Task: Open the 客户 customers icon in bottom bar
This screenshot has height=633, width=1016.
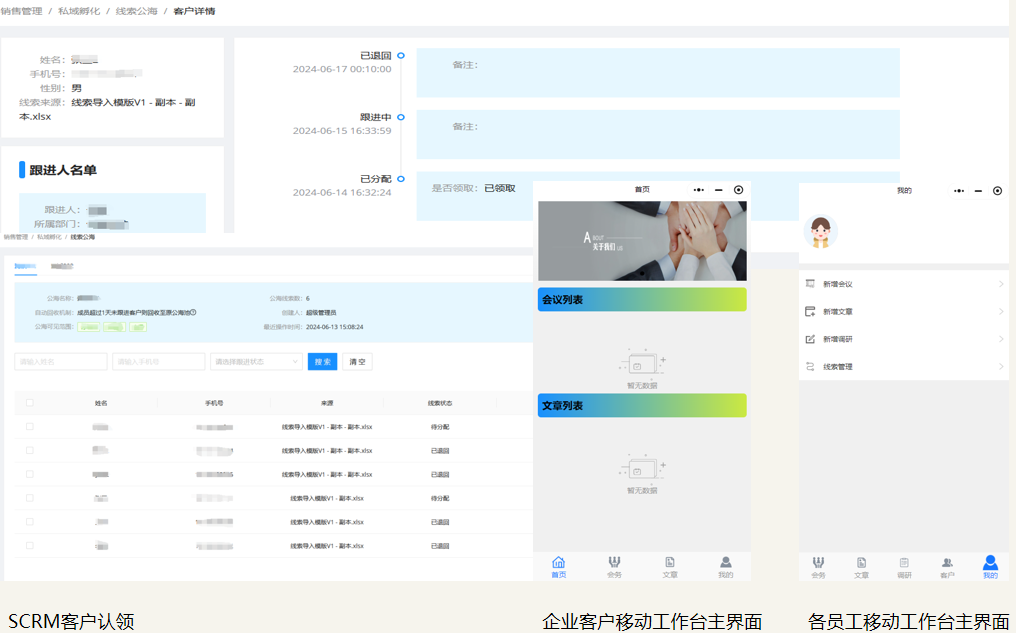Action: (947, 564)
